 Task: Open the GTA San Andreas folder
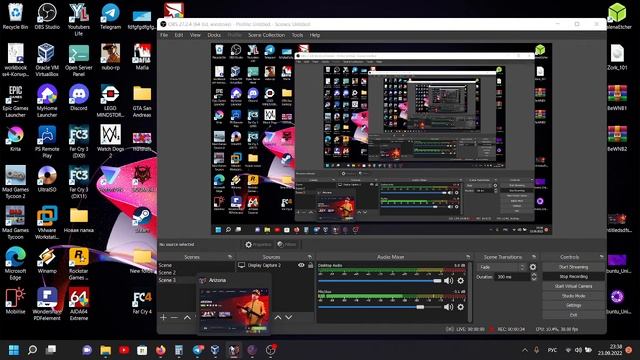point(142,101)
